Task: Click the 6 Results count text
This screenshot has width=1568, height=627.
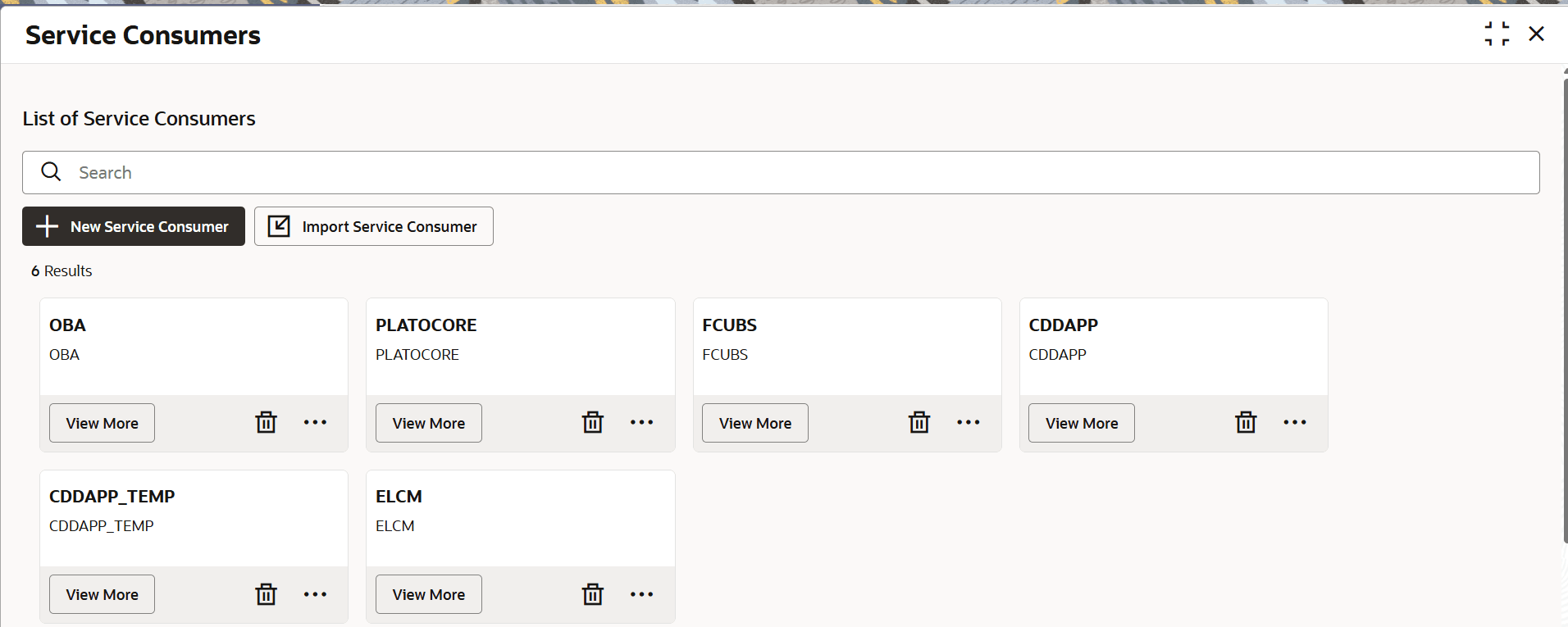Action: pyautogui.click(x=62, y=270)
